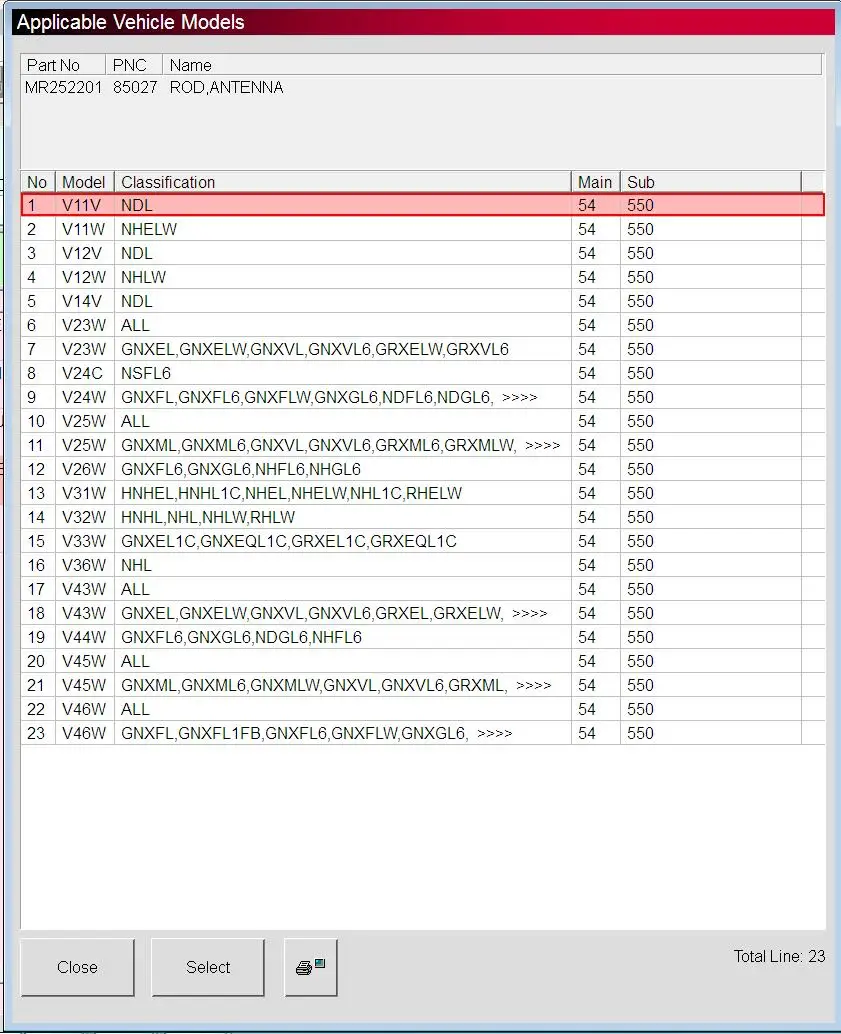The height and width of the screenshot is (1034, 841).
Task: Choose the V44W row
Action: [423, 637]
